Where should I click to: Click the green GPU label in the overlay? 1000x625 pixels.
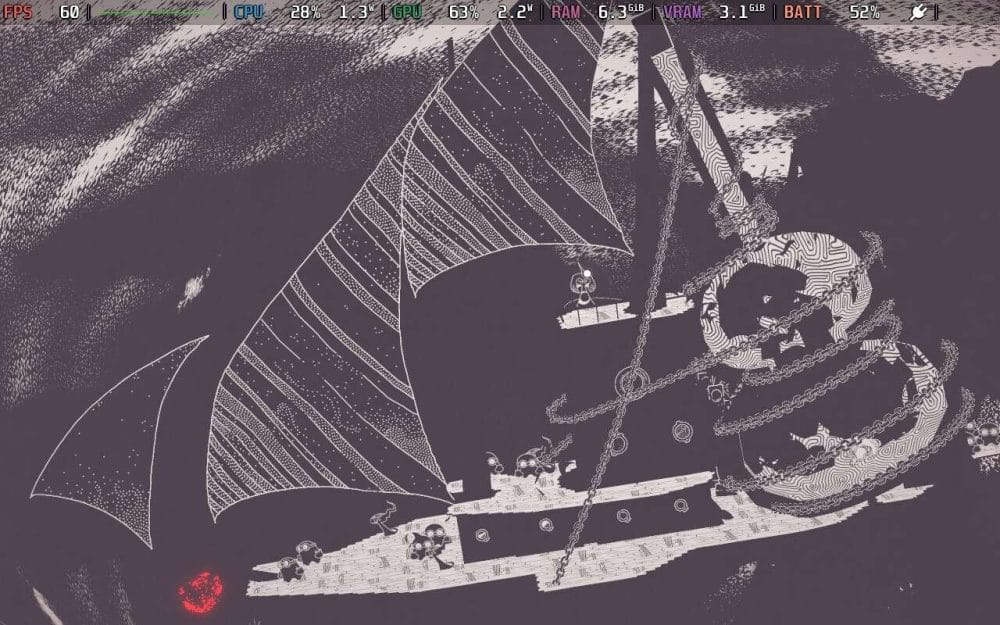[407, 12]
